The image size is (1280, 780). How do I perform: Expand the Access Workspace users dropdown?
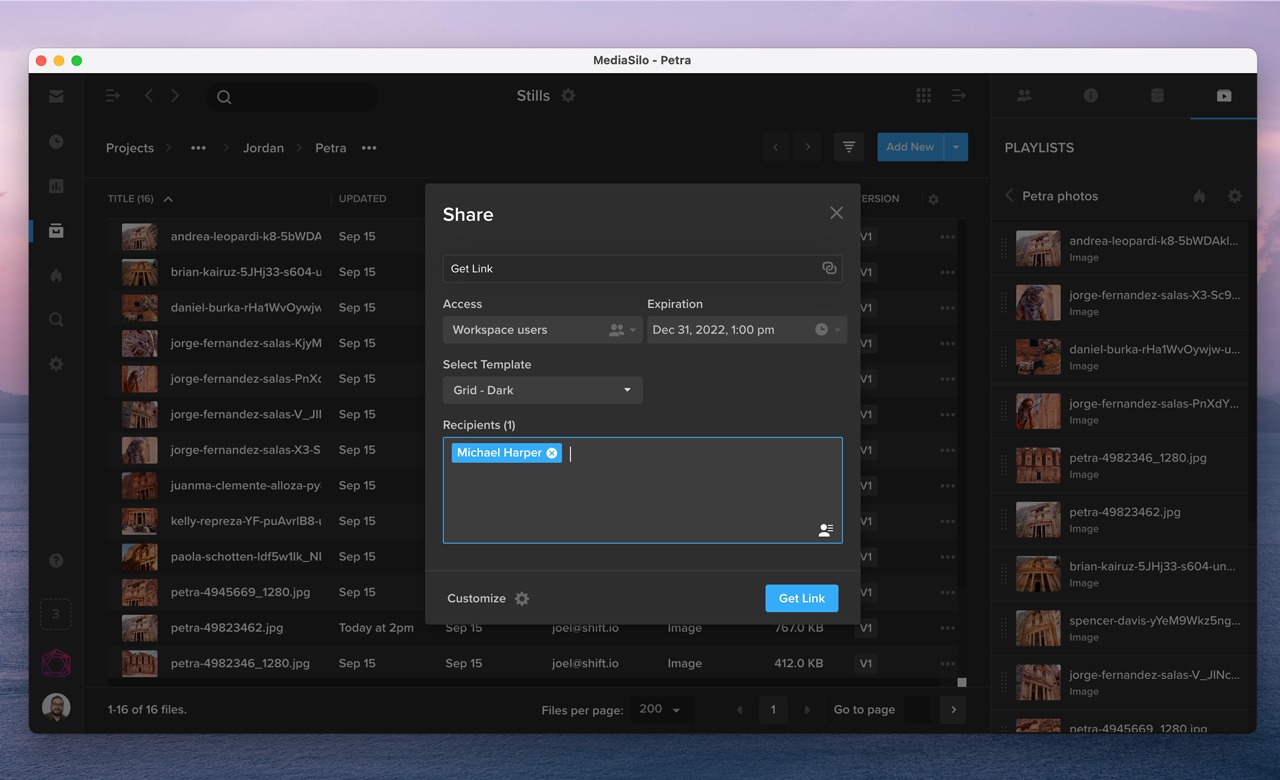pos(542,330)
